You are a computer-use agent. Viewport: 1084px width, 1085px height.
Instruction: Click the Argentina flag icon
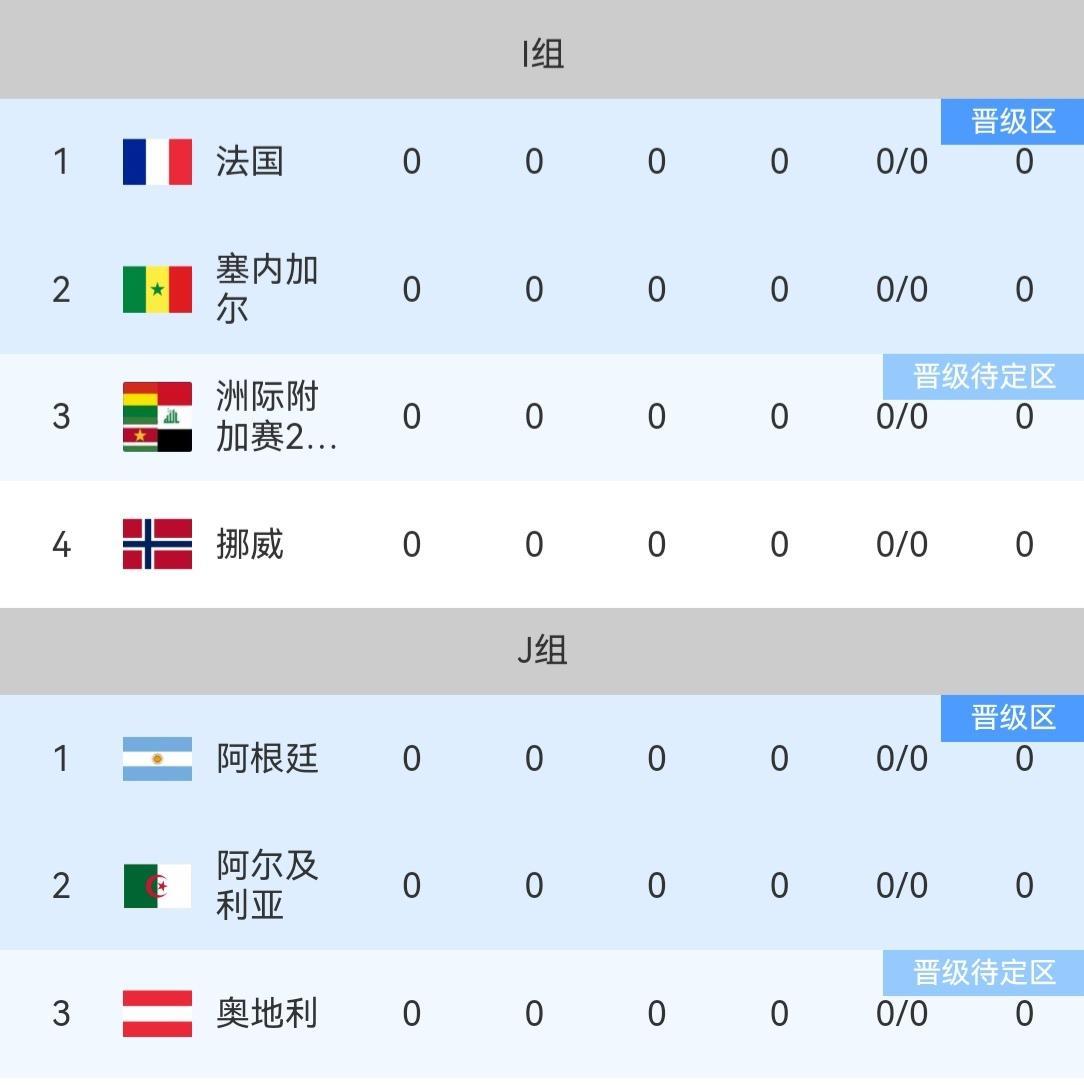click(x=157, y=759)
